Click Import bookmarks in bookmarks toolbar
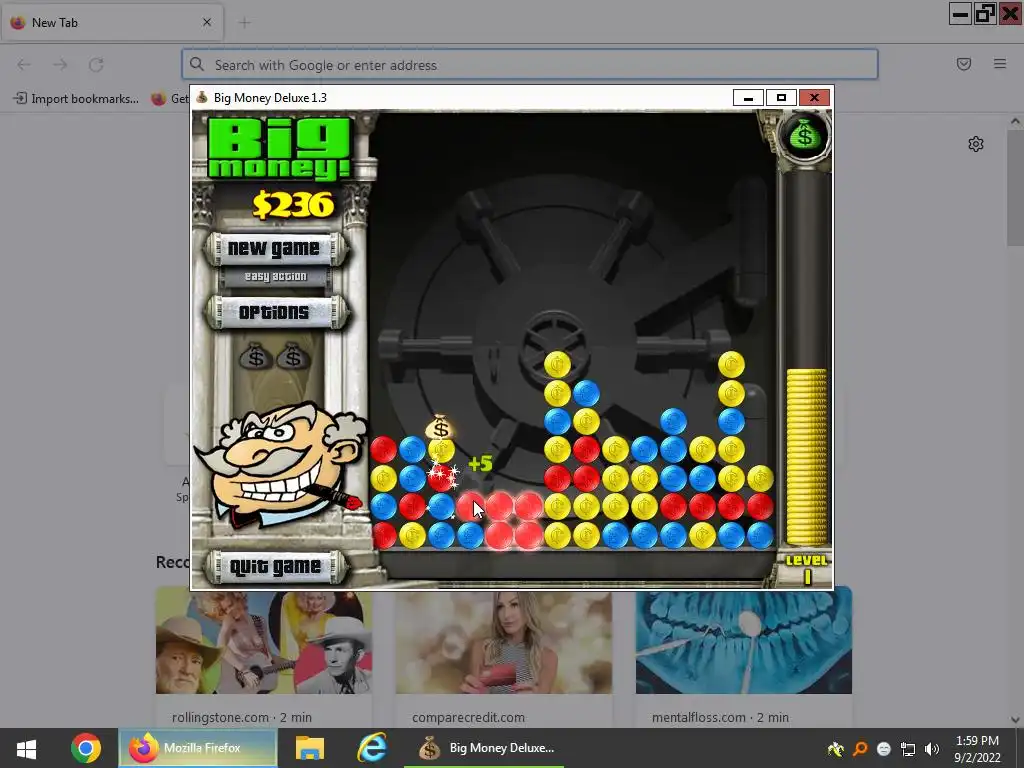 click(76, 99)
